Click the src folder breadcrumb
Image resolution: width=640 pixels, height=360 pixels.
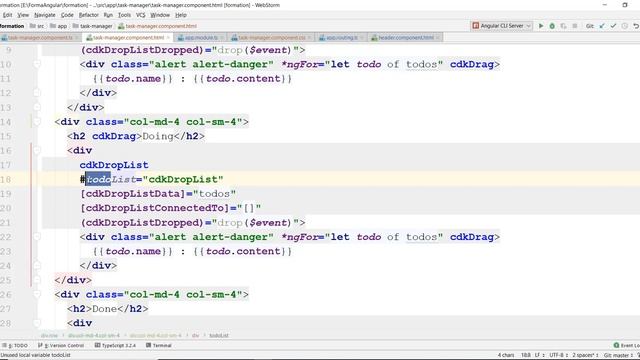tap(37, 26)
